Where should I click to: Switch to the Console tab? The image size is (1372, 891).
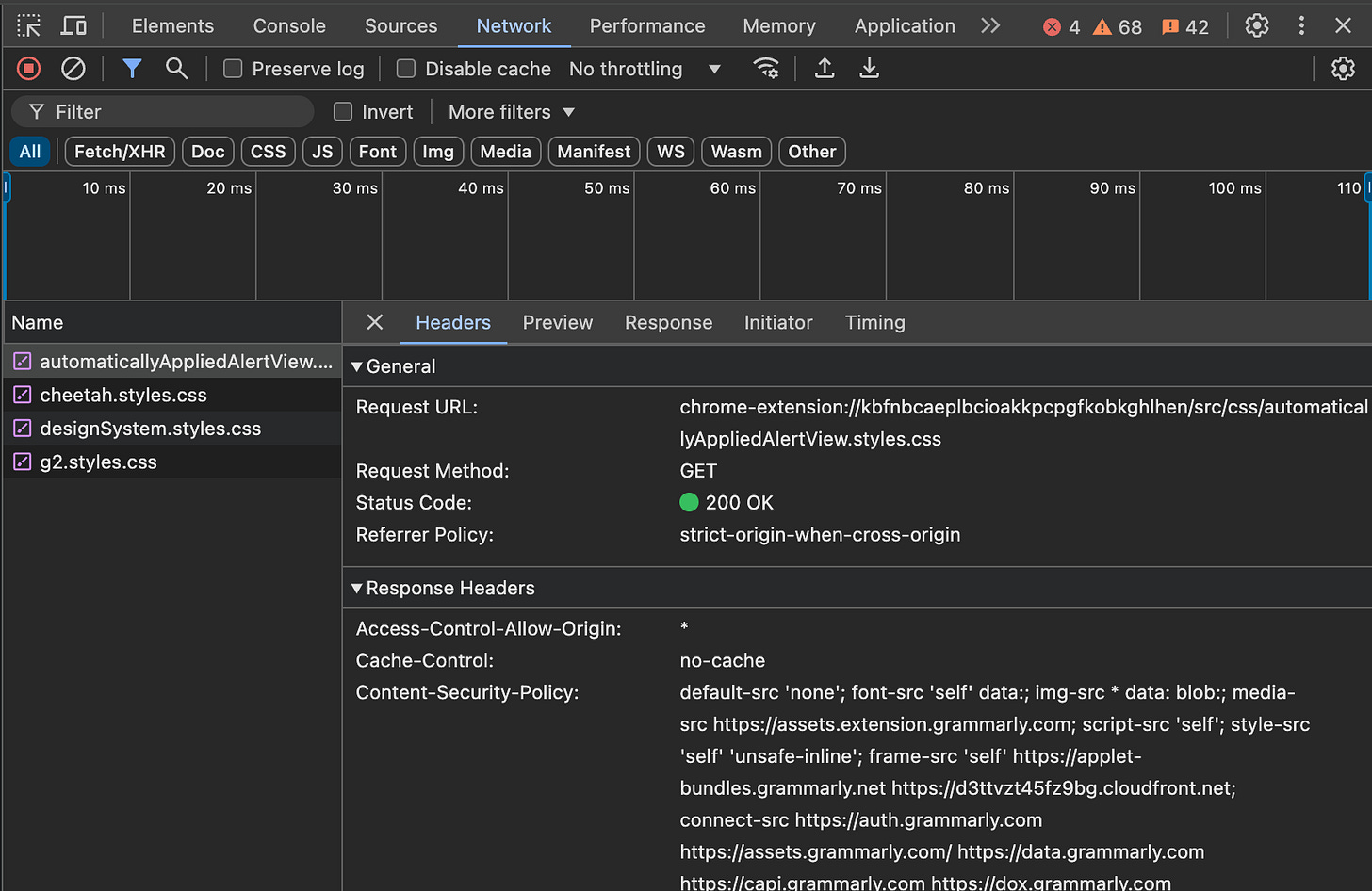289,25
